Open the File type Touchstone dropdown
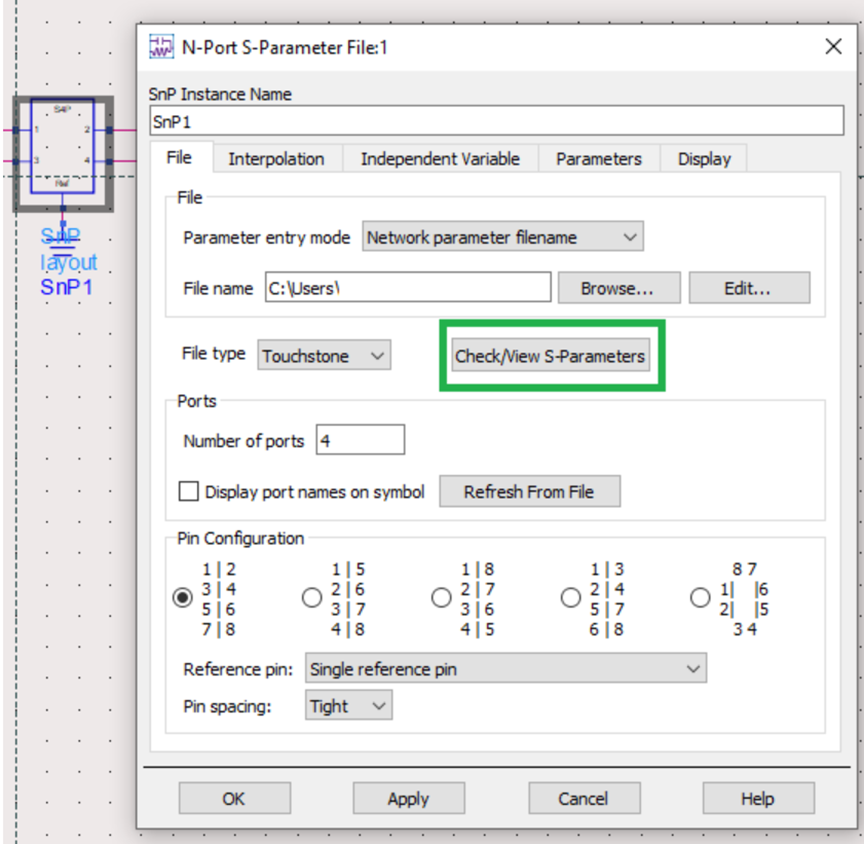 pyautogui.click(x=324, y=355)
